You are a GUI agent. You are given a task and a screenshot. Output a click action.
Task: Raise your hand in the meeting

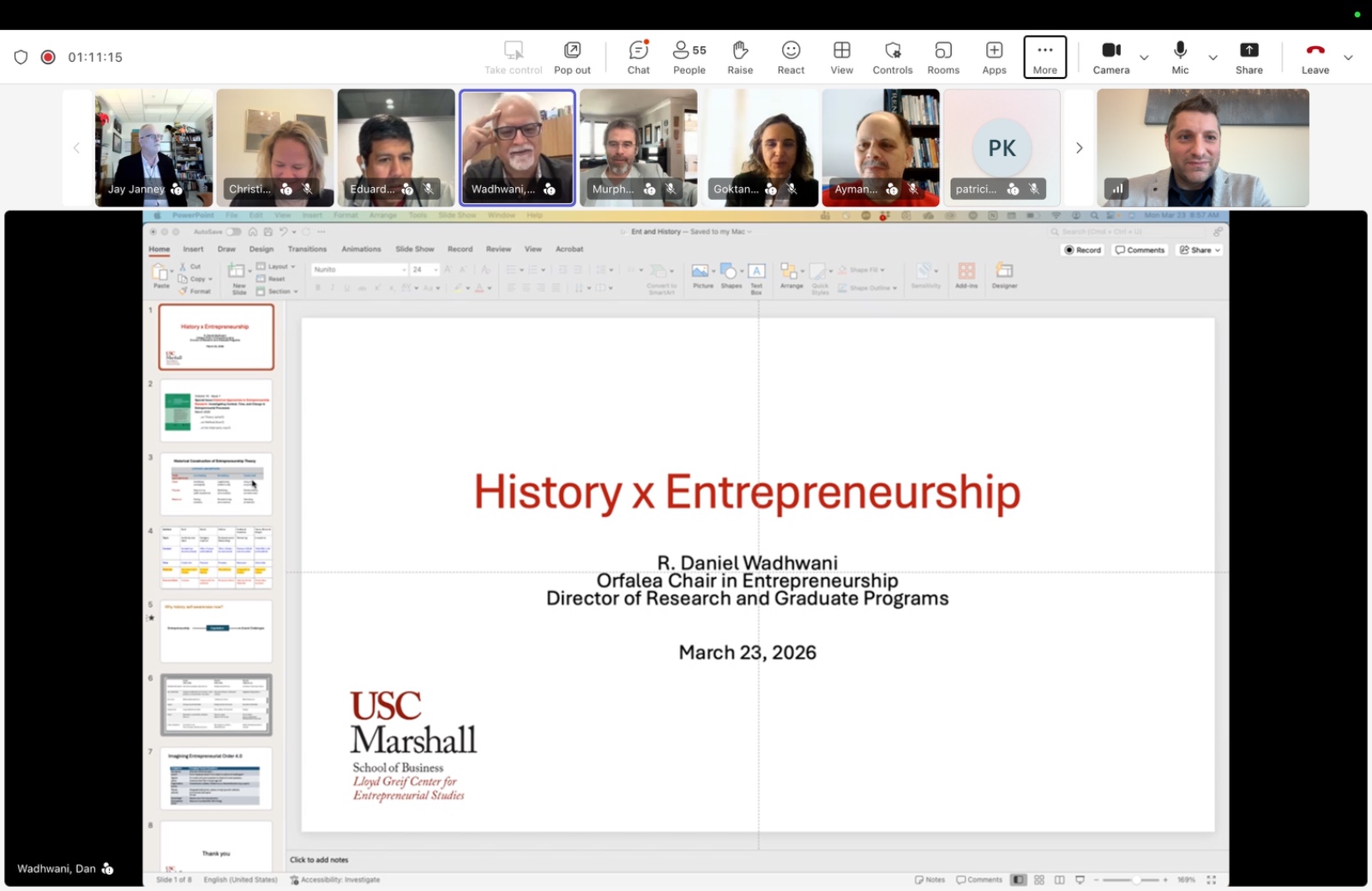tap(739, 57)
